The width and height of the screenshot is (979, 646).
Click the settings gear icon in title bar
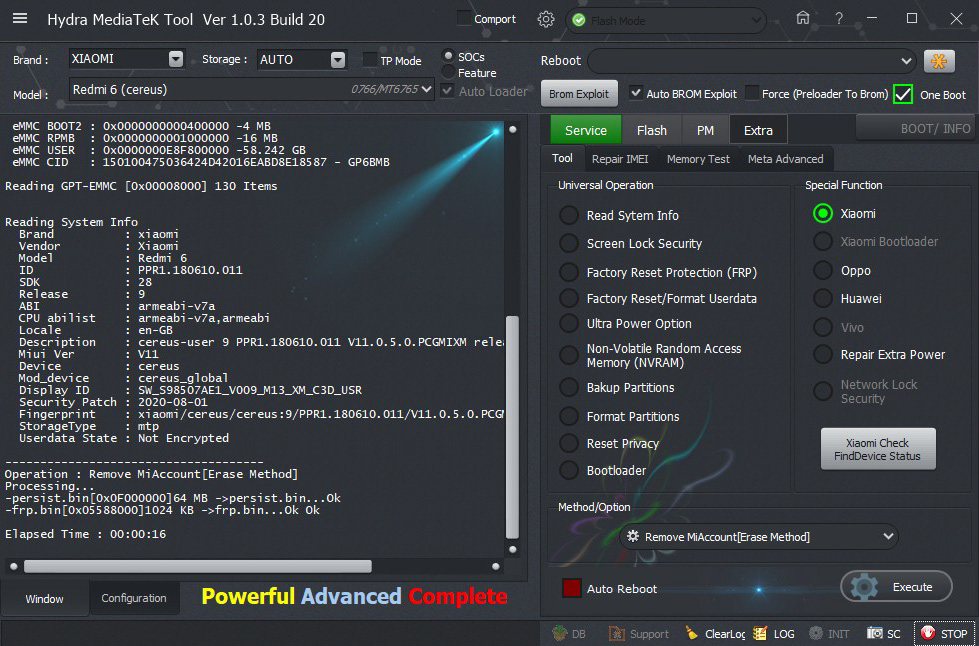(545, 19)
